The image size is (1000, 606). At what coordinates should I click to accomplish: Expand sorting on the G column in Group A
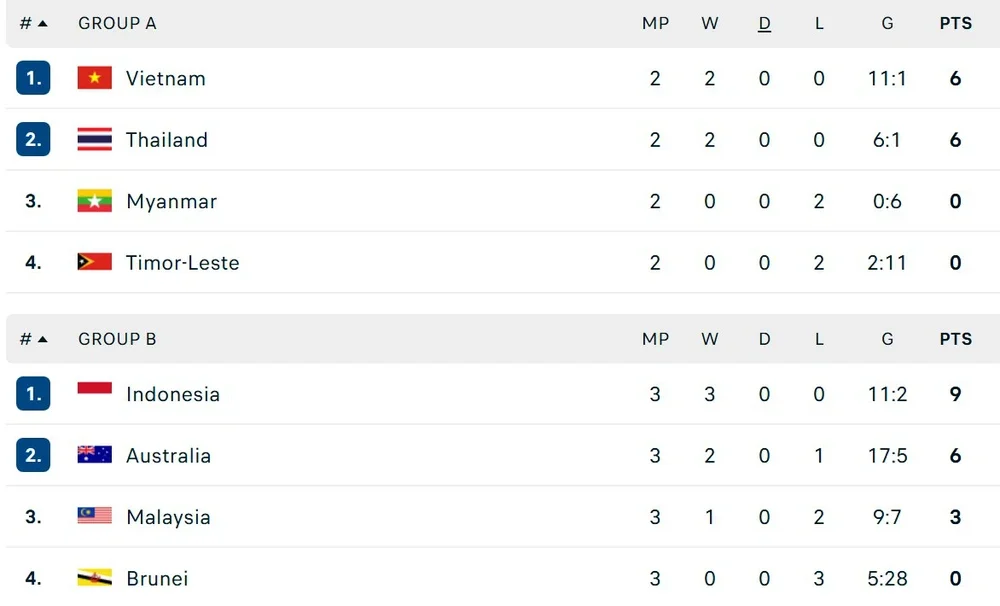point(886,23)
